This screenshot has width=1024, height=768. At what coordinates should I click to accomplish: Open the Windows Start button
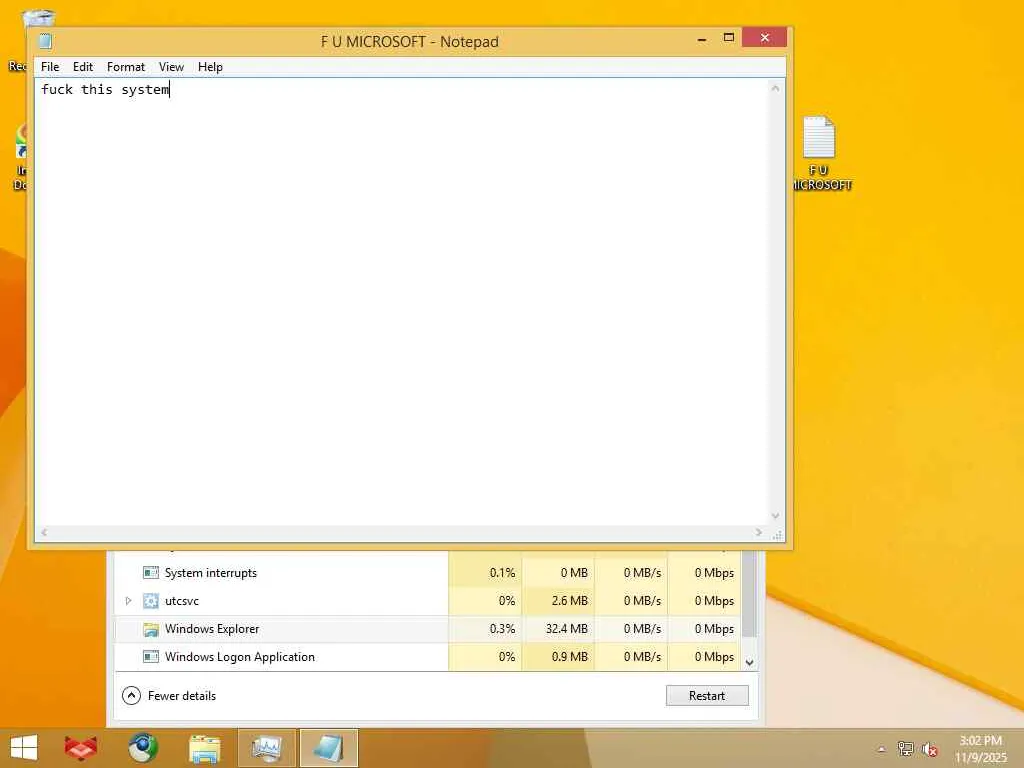pos(24,748)
